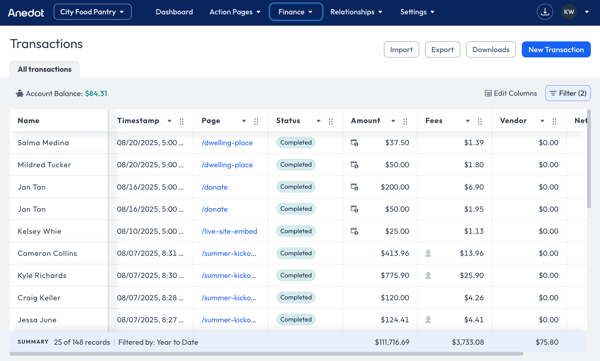Click recurring icon in Mildred Tucker row

click(354, 165)
